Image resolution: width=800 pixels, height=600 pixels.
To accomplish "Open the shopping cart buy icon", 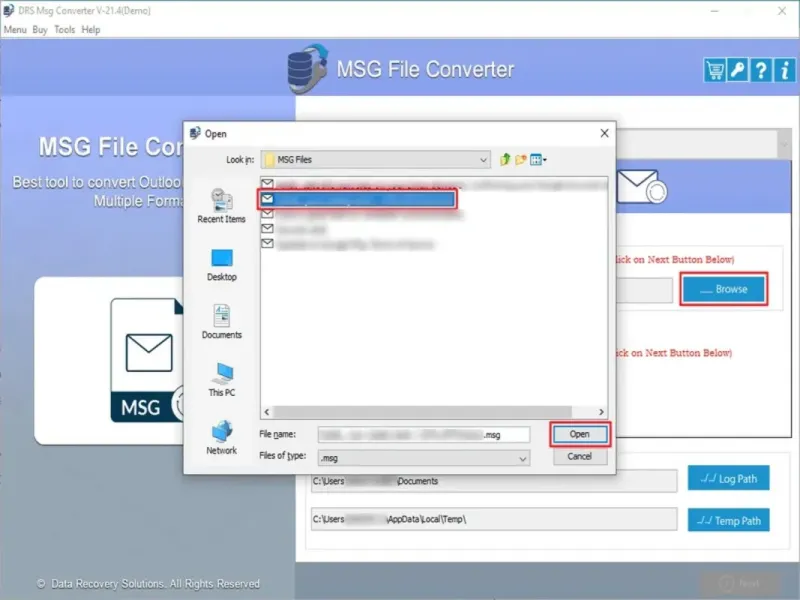I will coord(714,70).
